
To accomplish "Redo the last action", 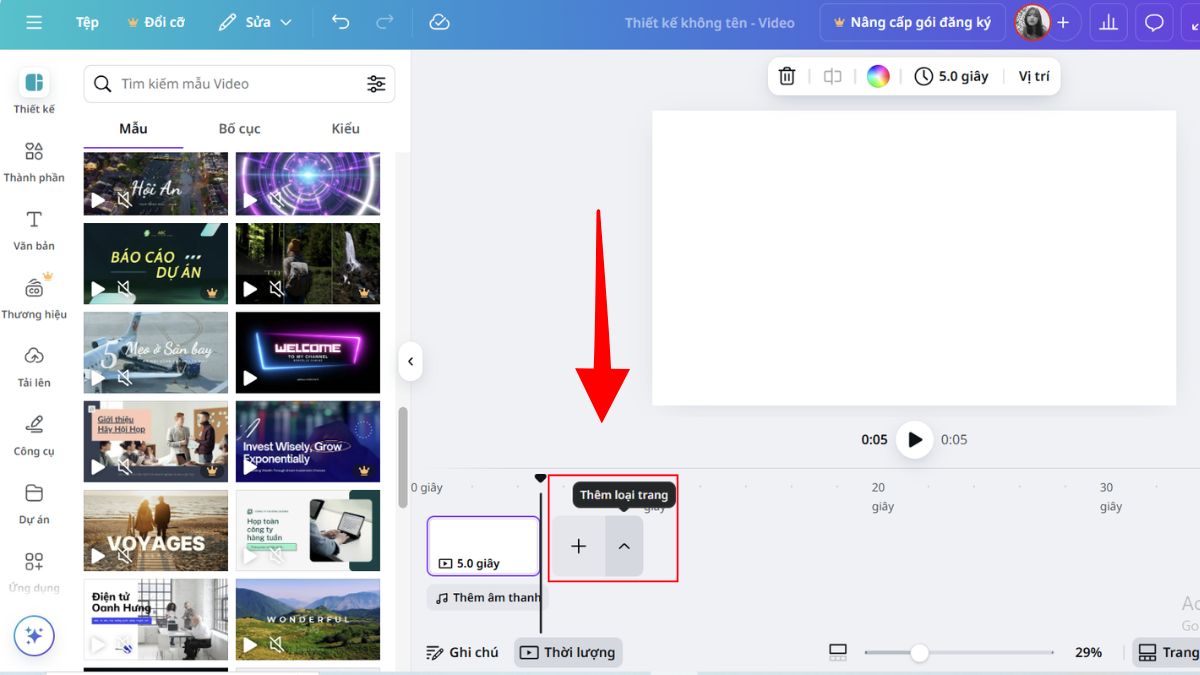I will tap(385, 22).
